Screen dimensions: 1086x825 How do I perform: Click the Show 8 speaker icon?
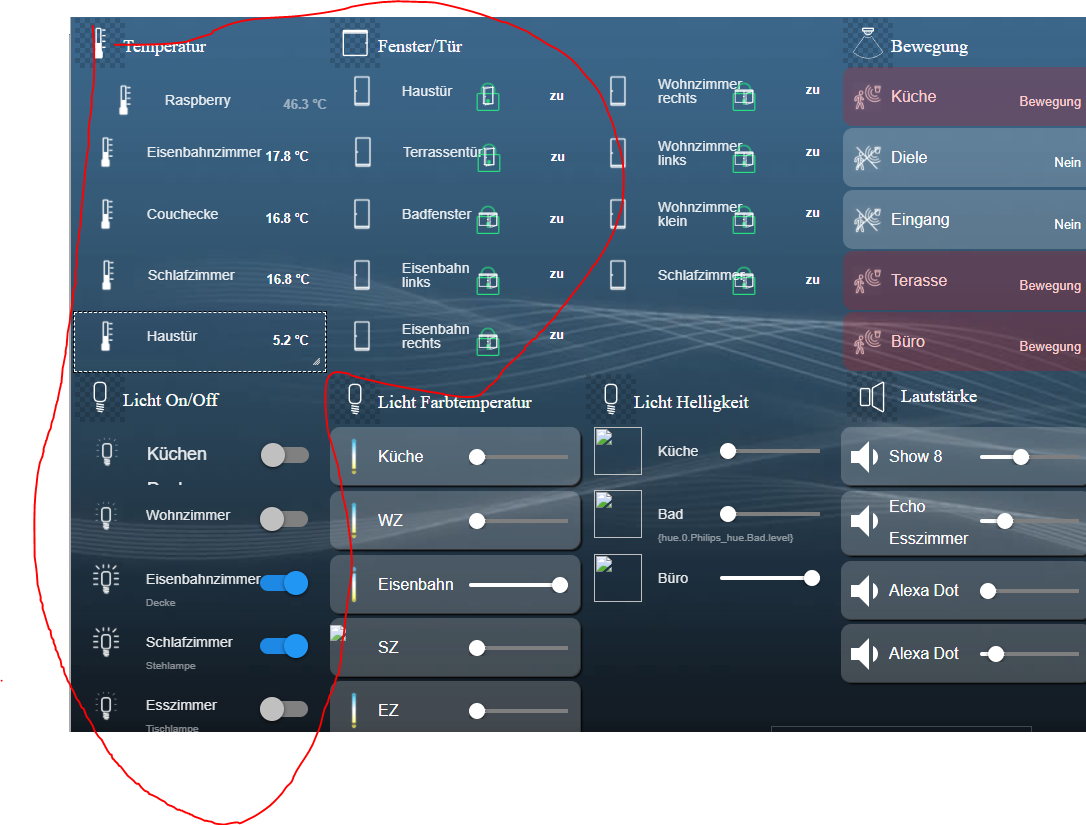864,457
